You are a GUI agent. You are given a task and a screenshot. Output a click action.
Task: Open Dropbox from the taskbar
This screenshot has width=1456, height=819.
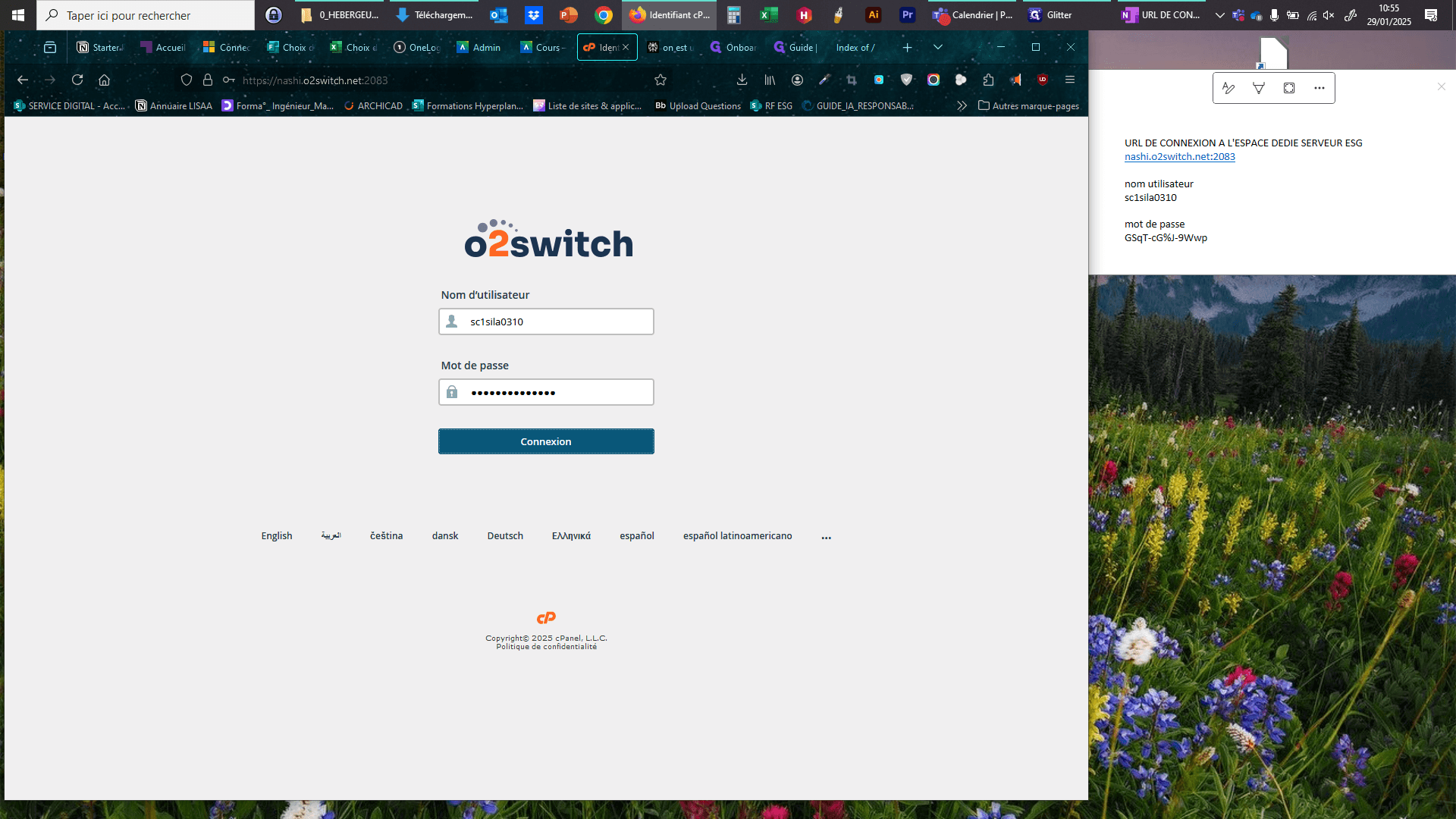pos(534,15)
